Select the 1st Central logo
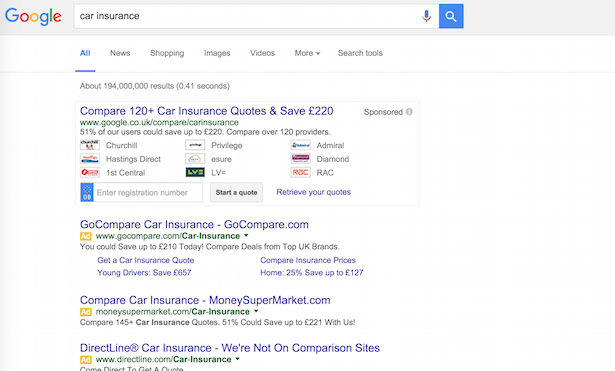615x371 pixels. [90, 173]
